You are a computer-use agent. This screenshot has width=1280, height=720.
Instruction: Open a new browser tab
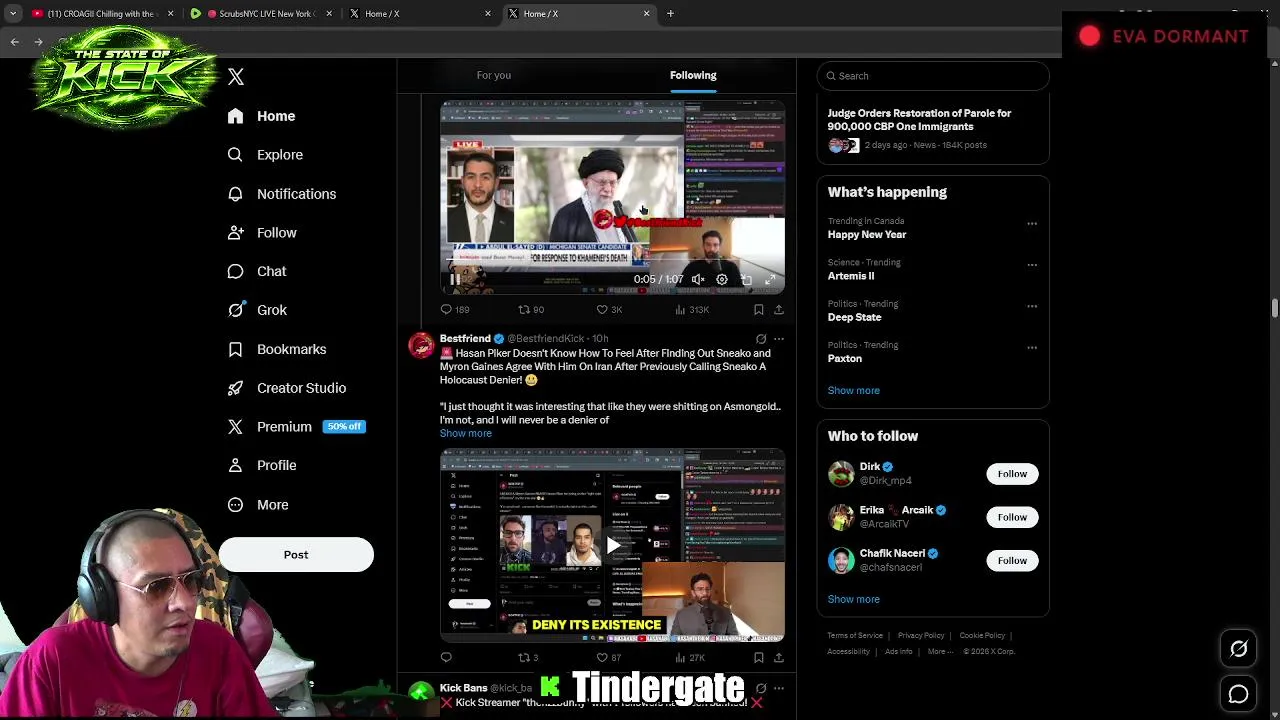[x=670, y=14]
